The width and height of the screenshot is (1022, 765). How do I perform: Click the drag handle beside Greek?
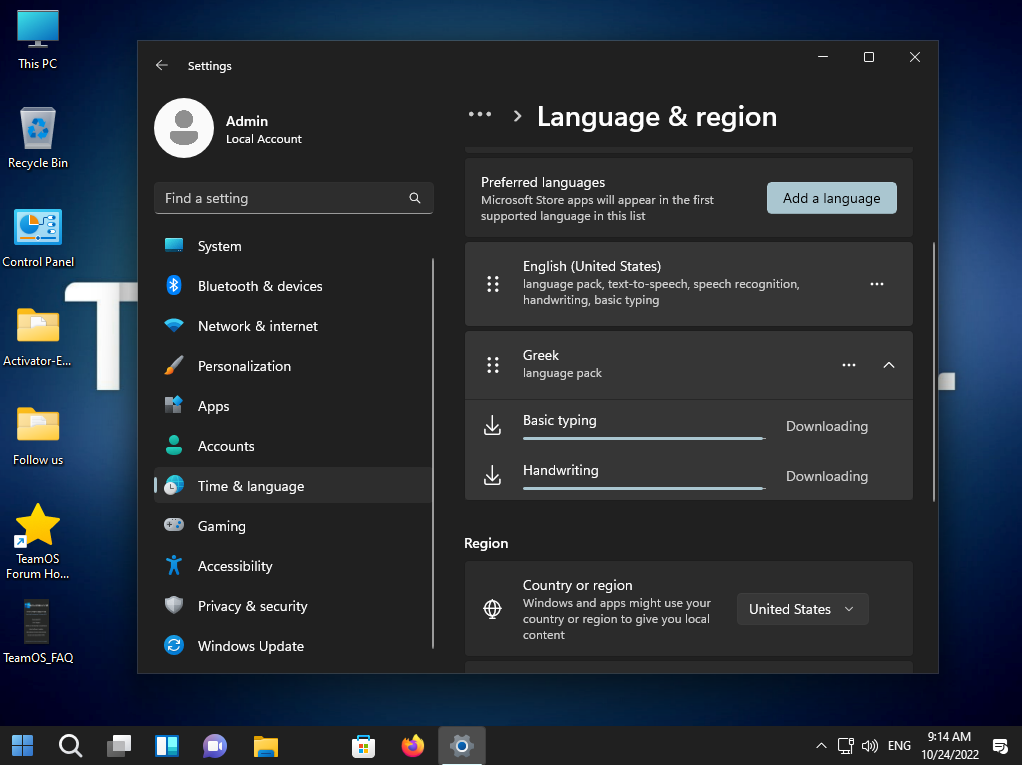pos(492,365)
